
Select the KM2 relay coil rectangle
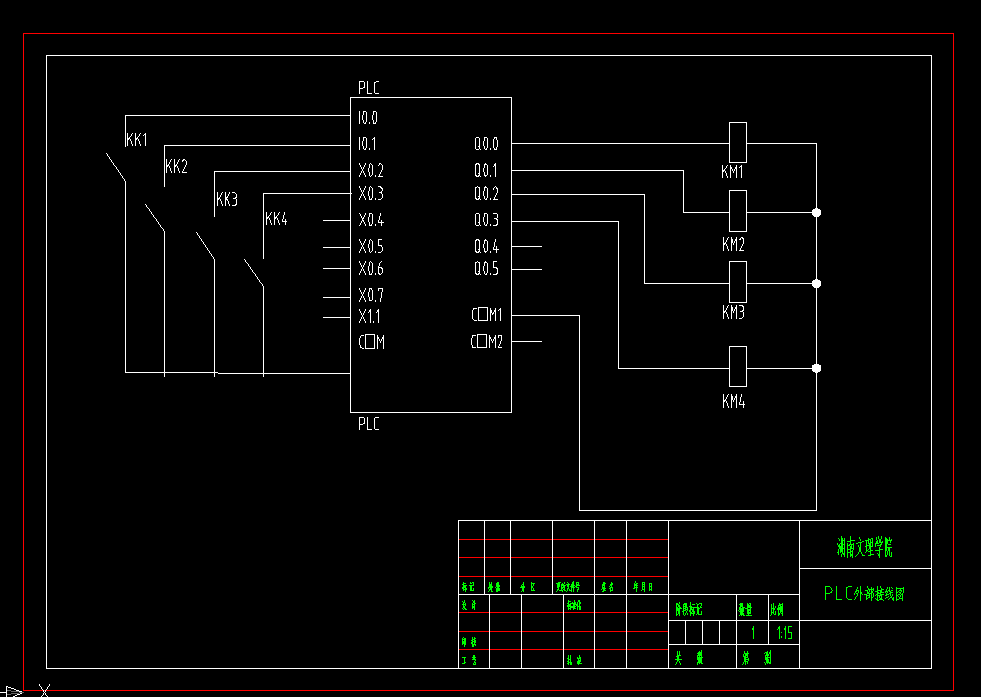738,211
